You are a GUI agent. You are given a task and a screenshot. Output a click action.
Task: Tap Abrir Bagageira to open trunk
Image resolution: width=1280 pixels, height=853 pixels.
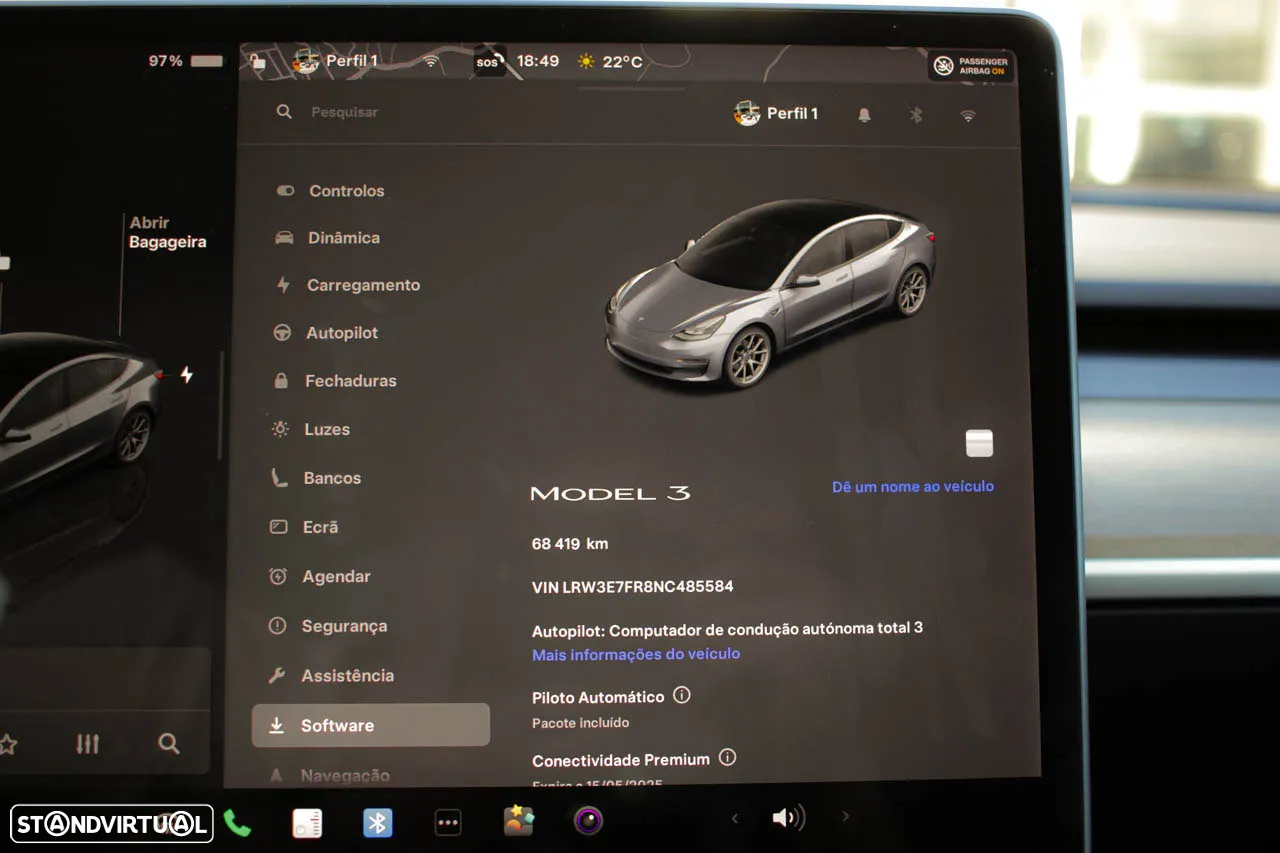[x=168, y=232]
